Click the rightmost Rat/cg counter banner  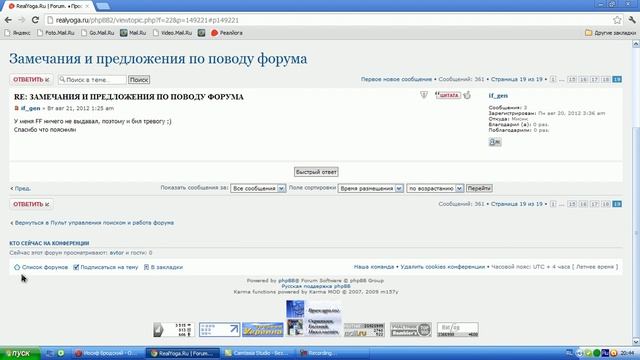tap(458, 329)
